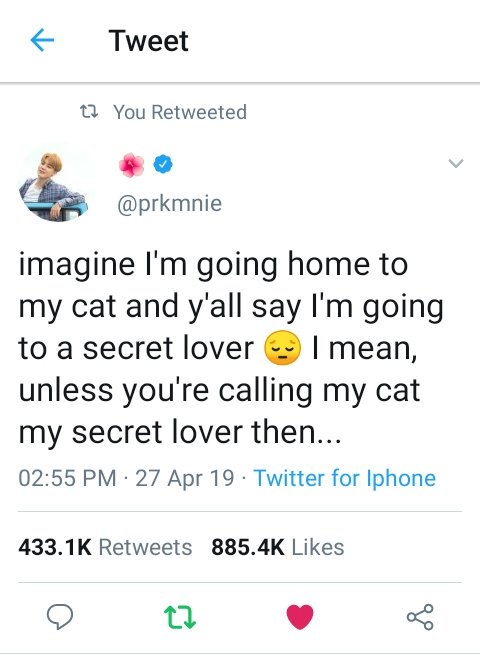Select the tweet body text
The height and width of the screenshot is (656, 480).
click(231, 348)
